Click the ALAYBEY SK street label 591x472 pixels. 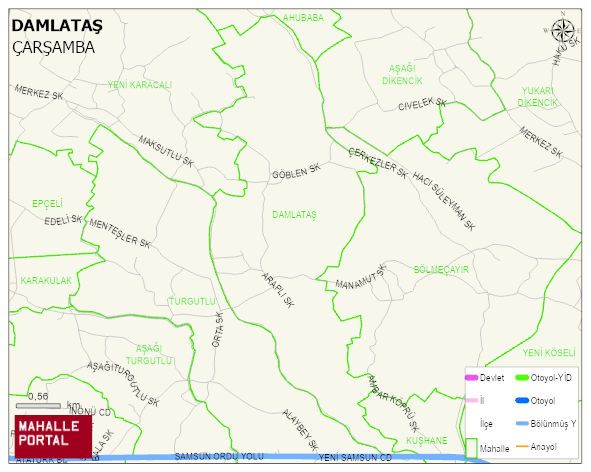[300, 430]
